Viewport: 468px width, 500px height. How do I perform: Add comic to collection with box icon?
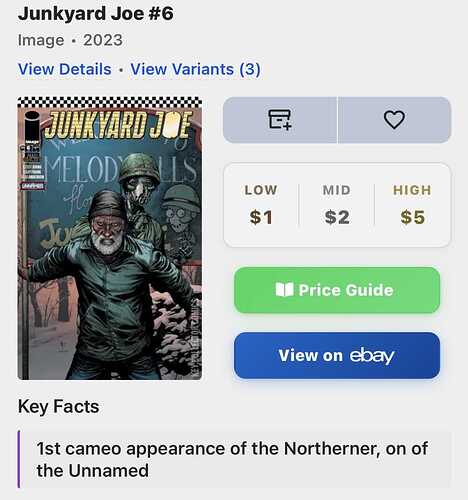(280, 120)
